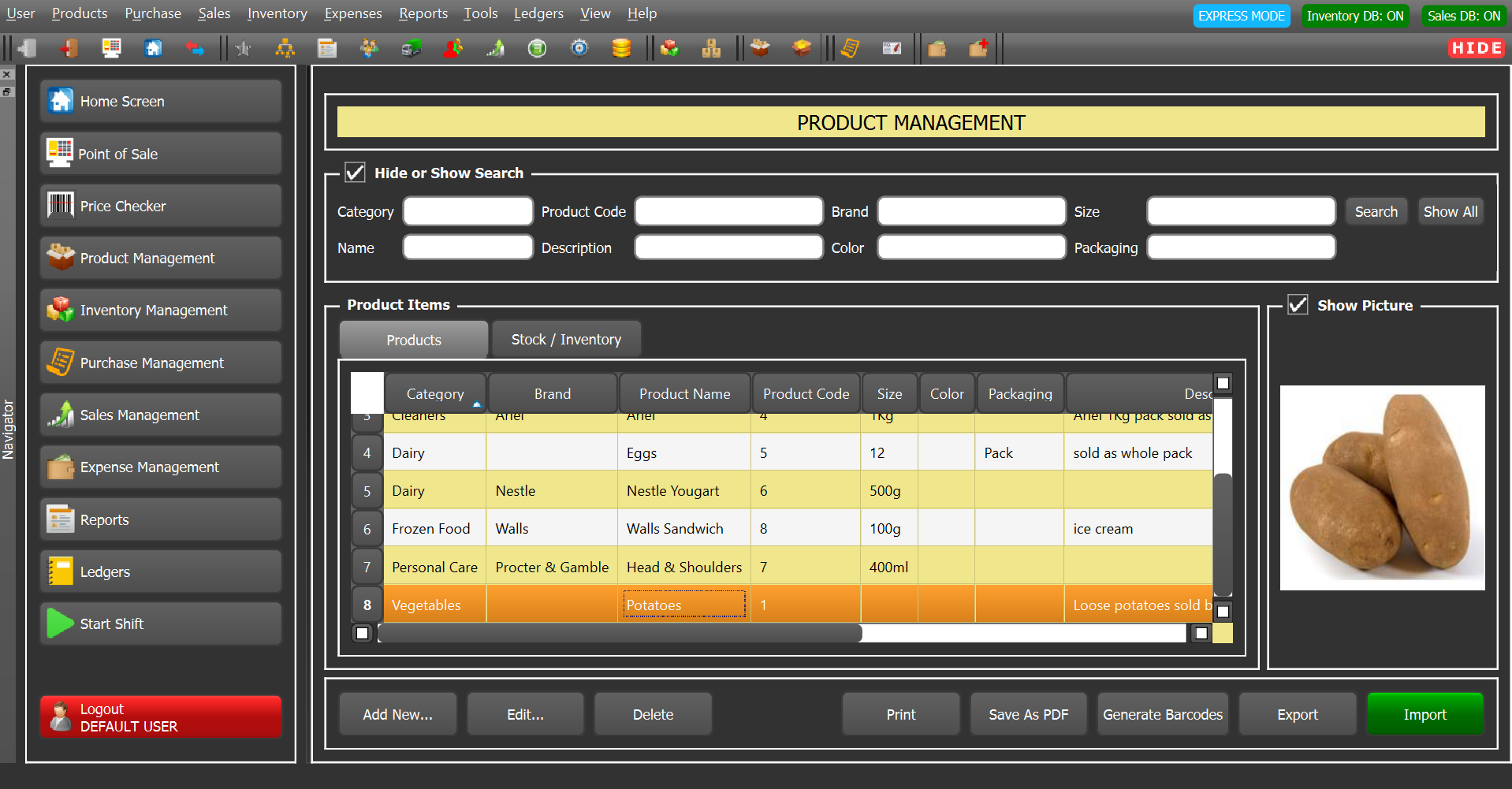Screen dimensions: 1512x789
Task: Click the orange org-chart toolbar icon
Action: click(x=285, y=49)
